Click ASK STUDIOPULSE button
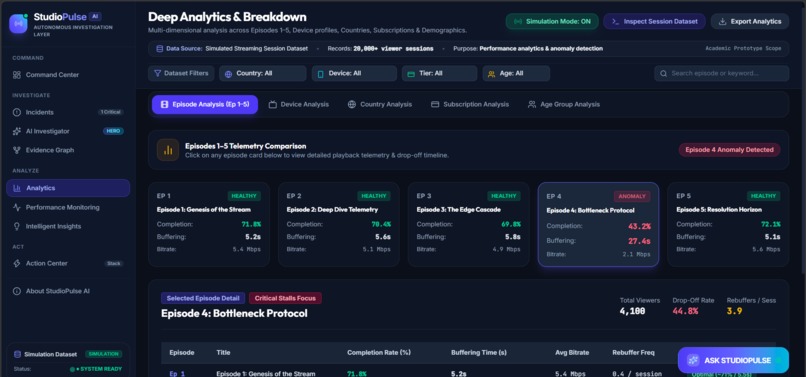The width and height of the screenshot is (806, 377). pyautogui.click(x=733, y=361)
